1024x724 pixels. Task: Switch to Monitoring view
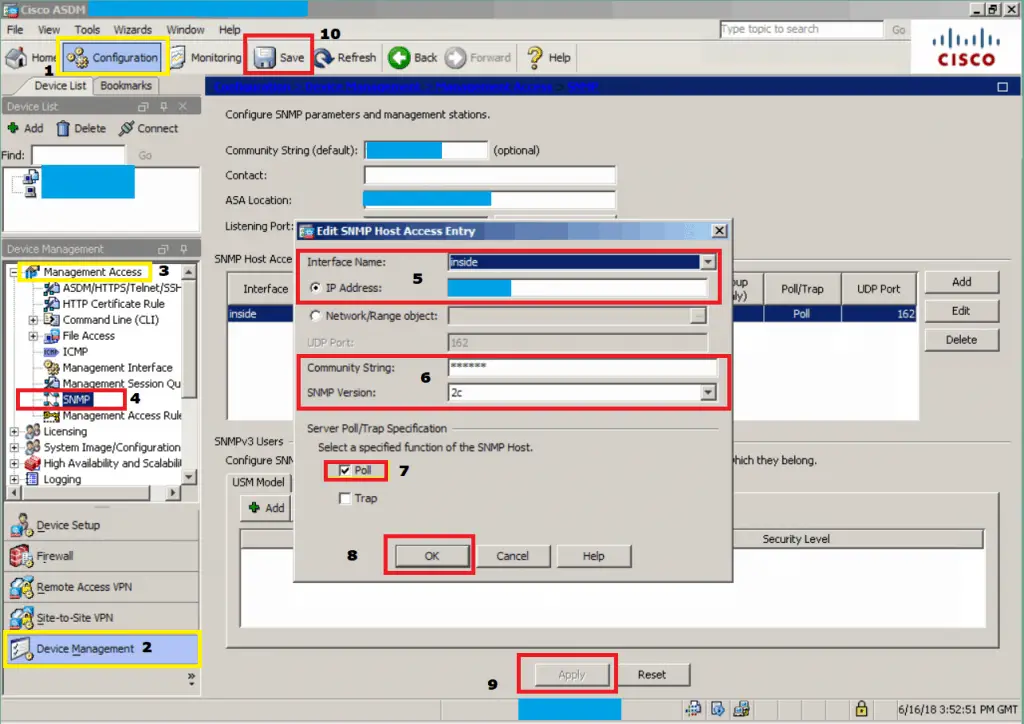pos(206,57)
